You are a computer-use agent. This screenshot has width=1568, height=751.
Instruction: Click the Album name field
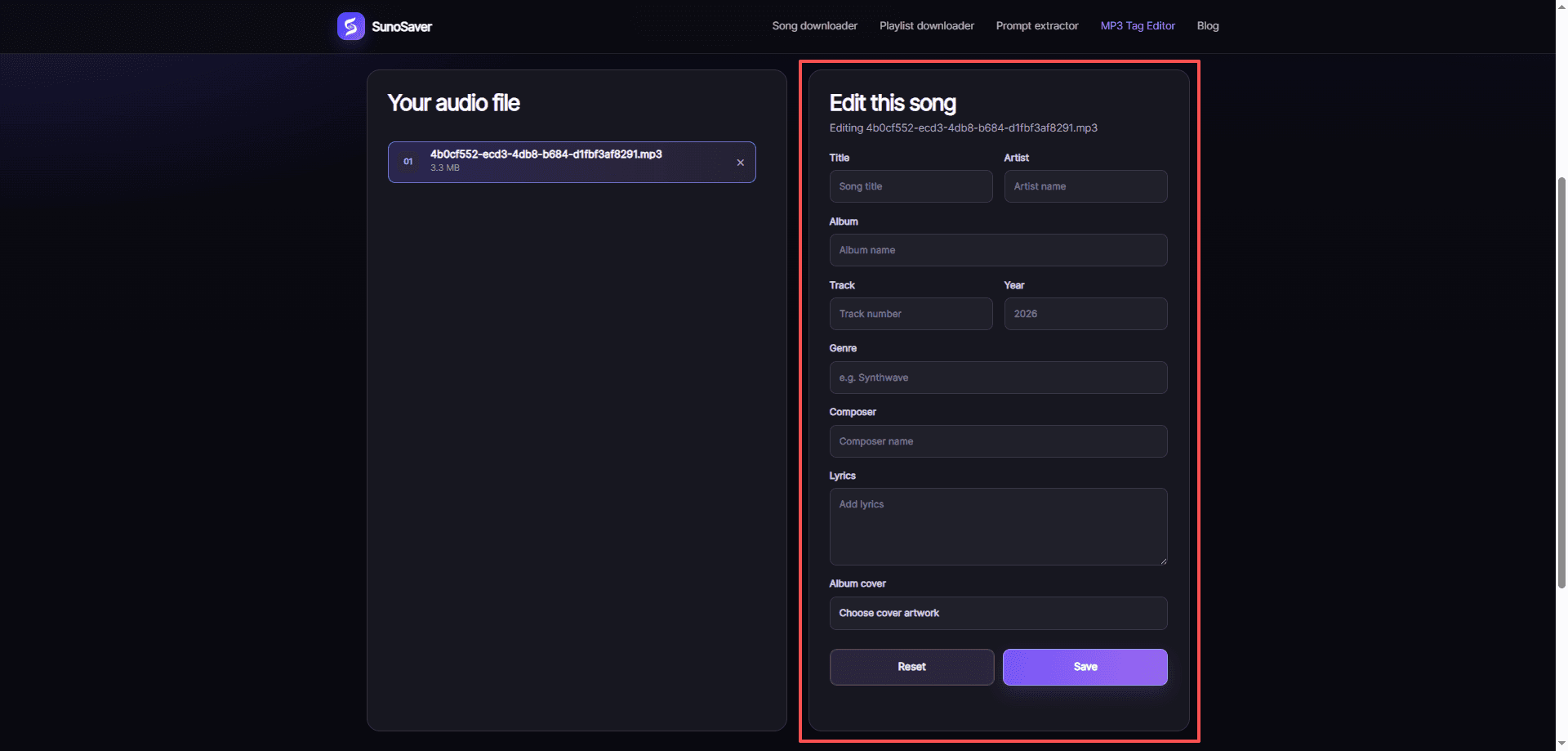[x=998, y=250]
